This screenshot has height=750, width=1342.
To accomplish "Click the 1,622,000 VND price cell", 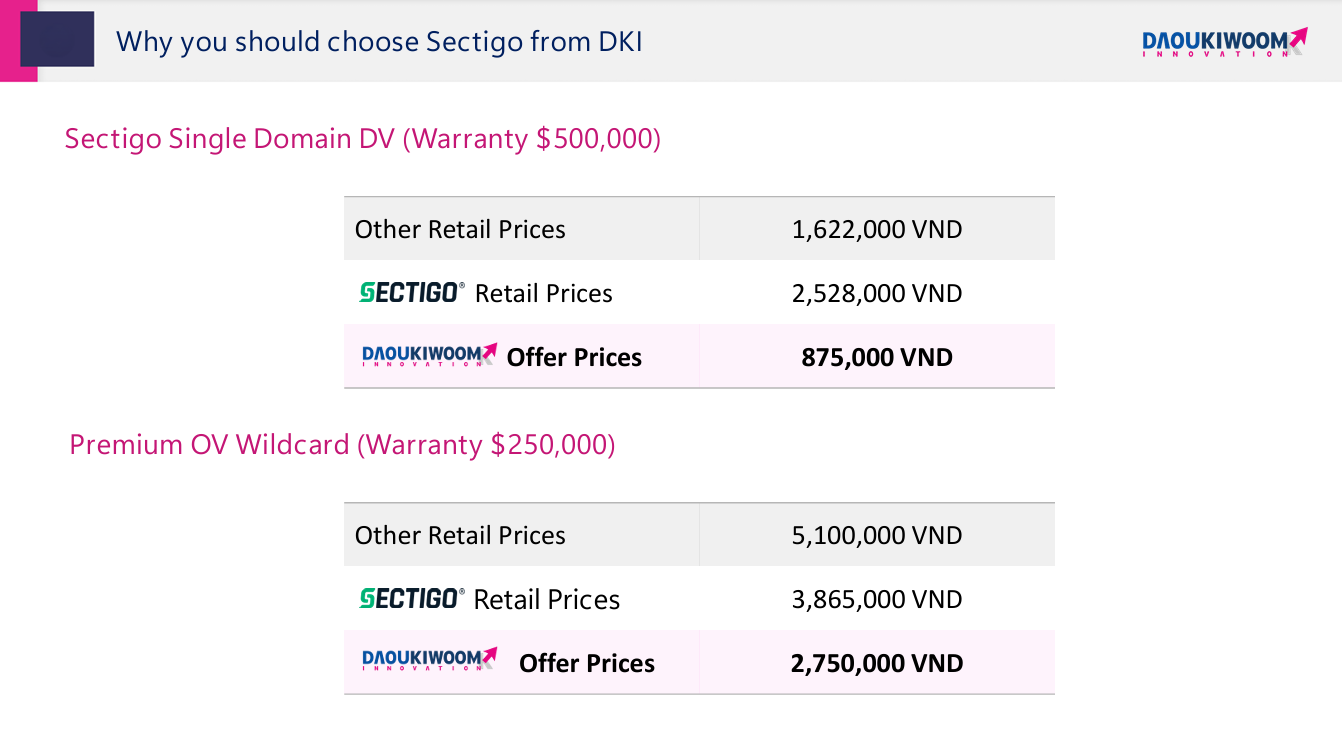I will pyautogui.click(x=876, y=229).
